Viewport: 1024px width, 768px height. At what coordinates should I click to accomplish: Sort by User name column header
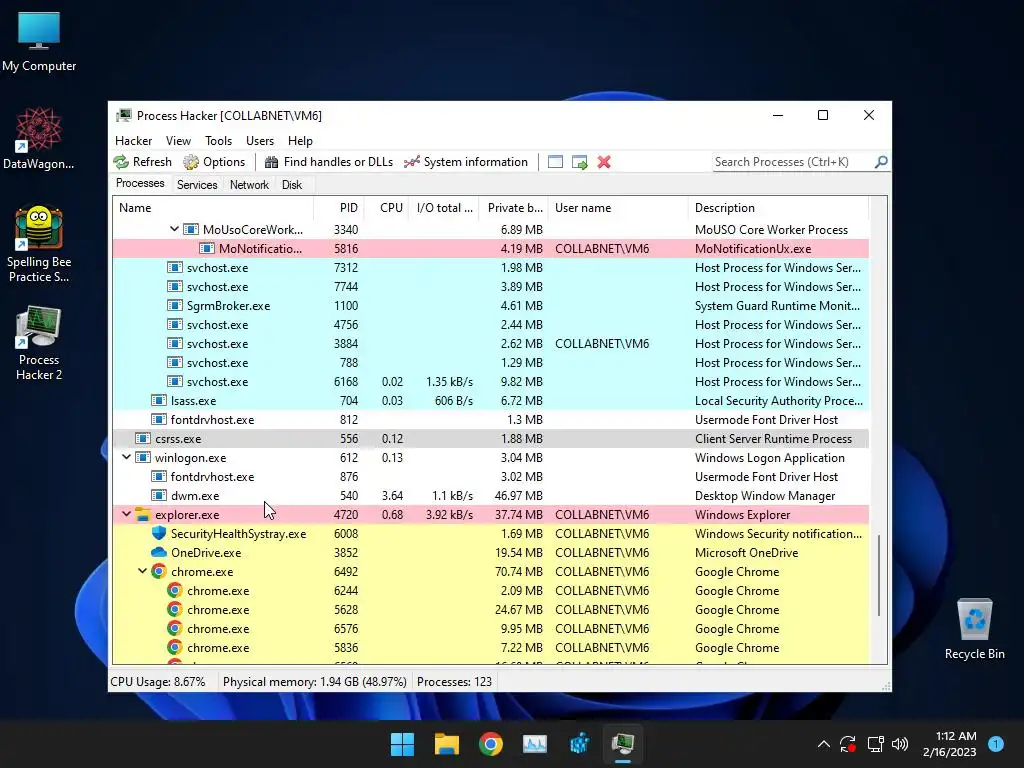(618, 208)
